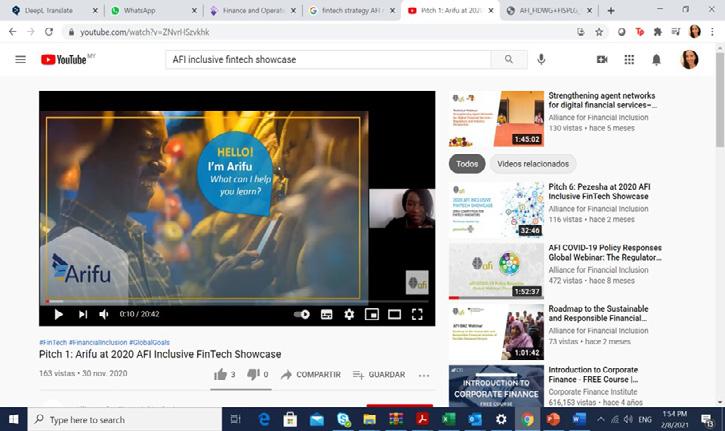Open the YouTube apps grid
The height and width of the screenshot is (431, 725).
click(x=629, y=59)
